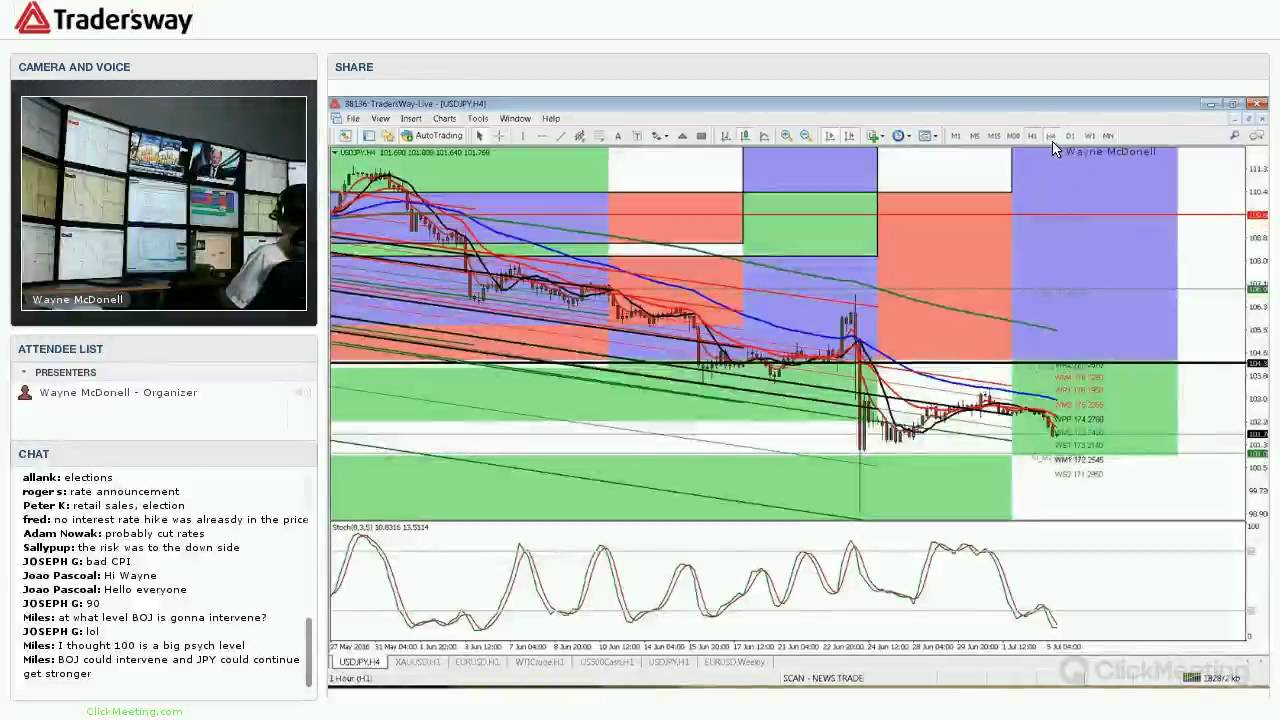Switch chart to line chart mode
Image resolution: width=1280 pixels, height=720 pixels.
764,136
